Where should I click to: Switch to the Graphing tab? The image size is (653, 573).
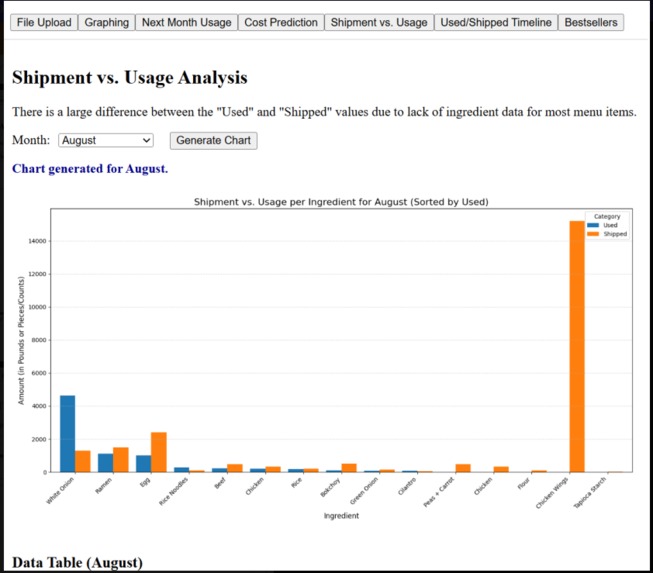[107, 22]
